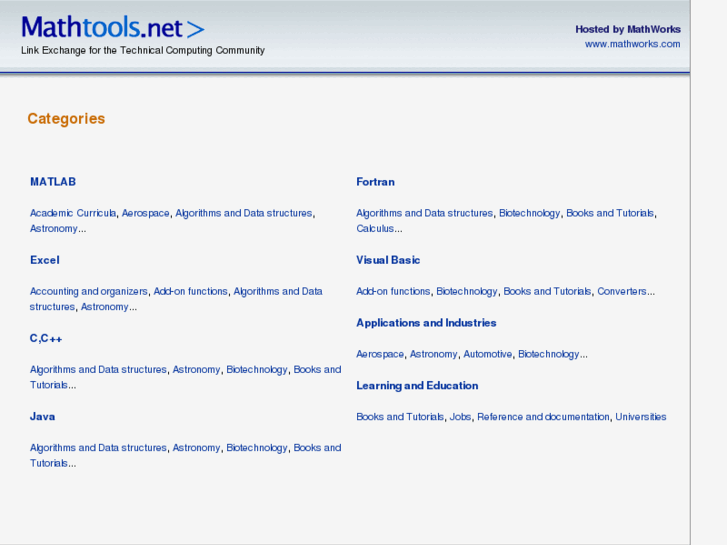
Task: Click the Hosted by MathWorks text
Action: (628, 29)
